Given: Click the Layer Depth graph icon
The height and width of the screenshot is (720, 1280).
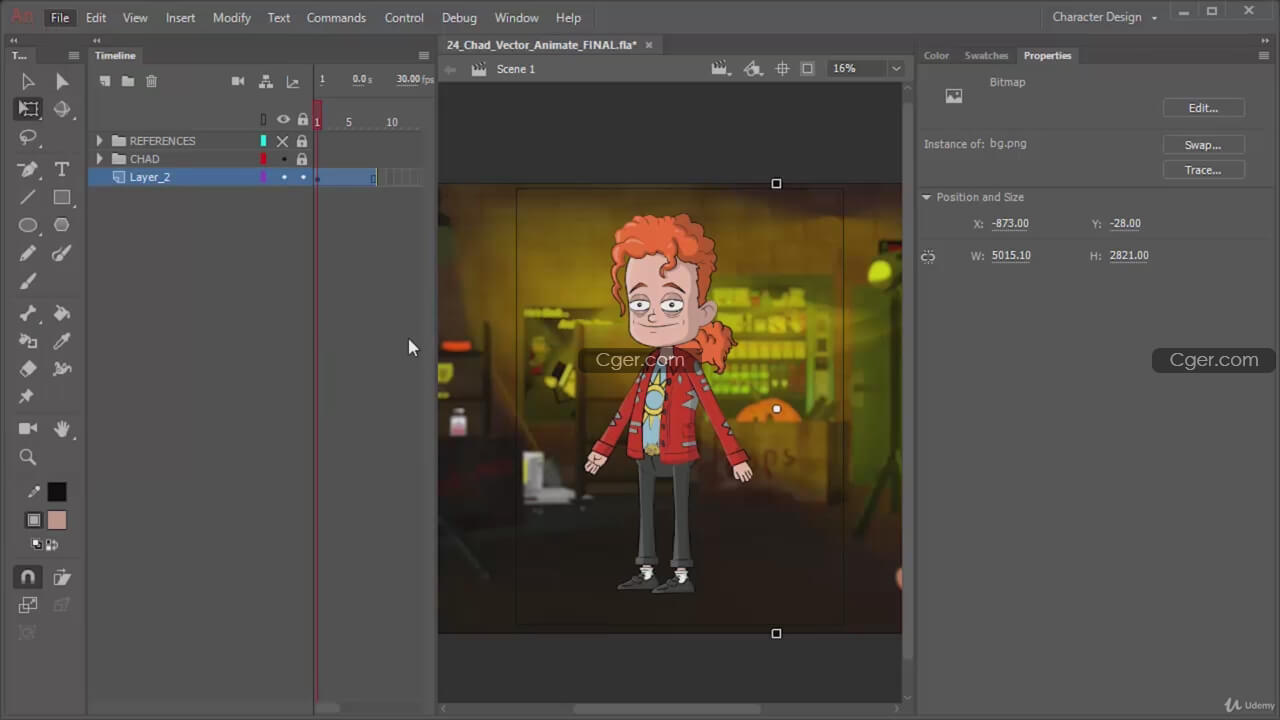Looking at the screenshot, I should pyautogui.click(x=292, y=81).
